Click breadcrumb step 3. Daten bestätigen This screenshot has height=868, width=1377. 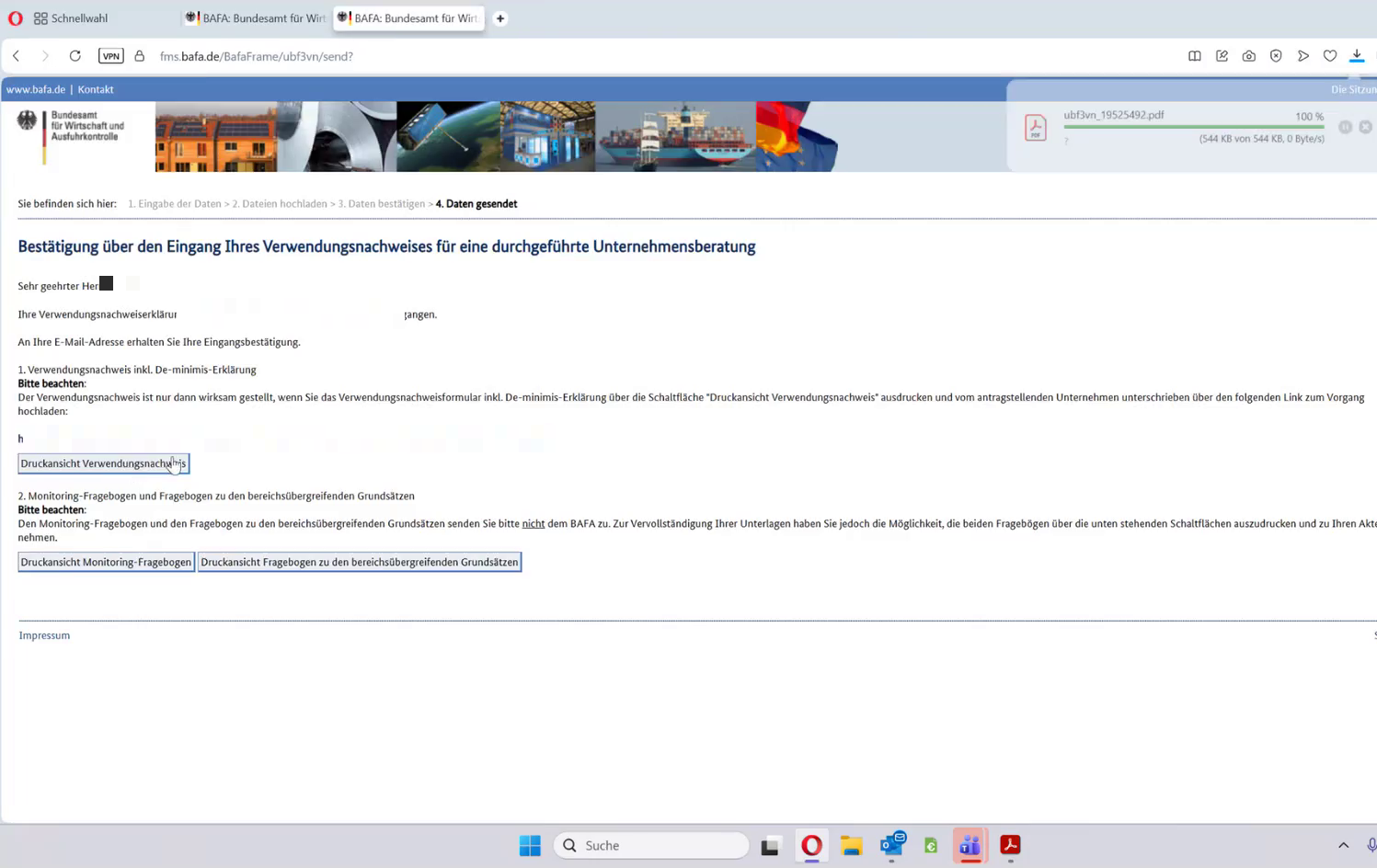coord(382,204)
